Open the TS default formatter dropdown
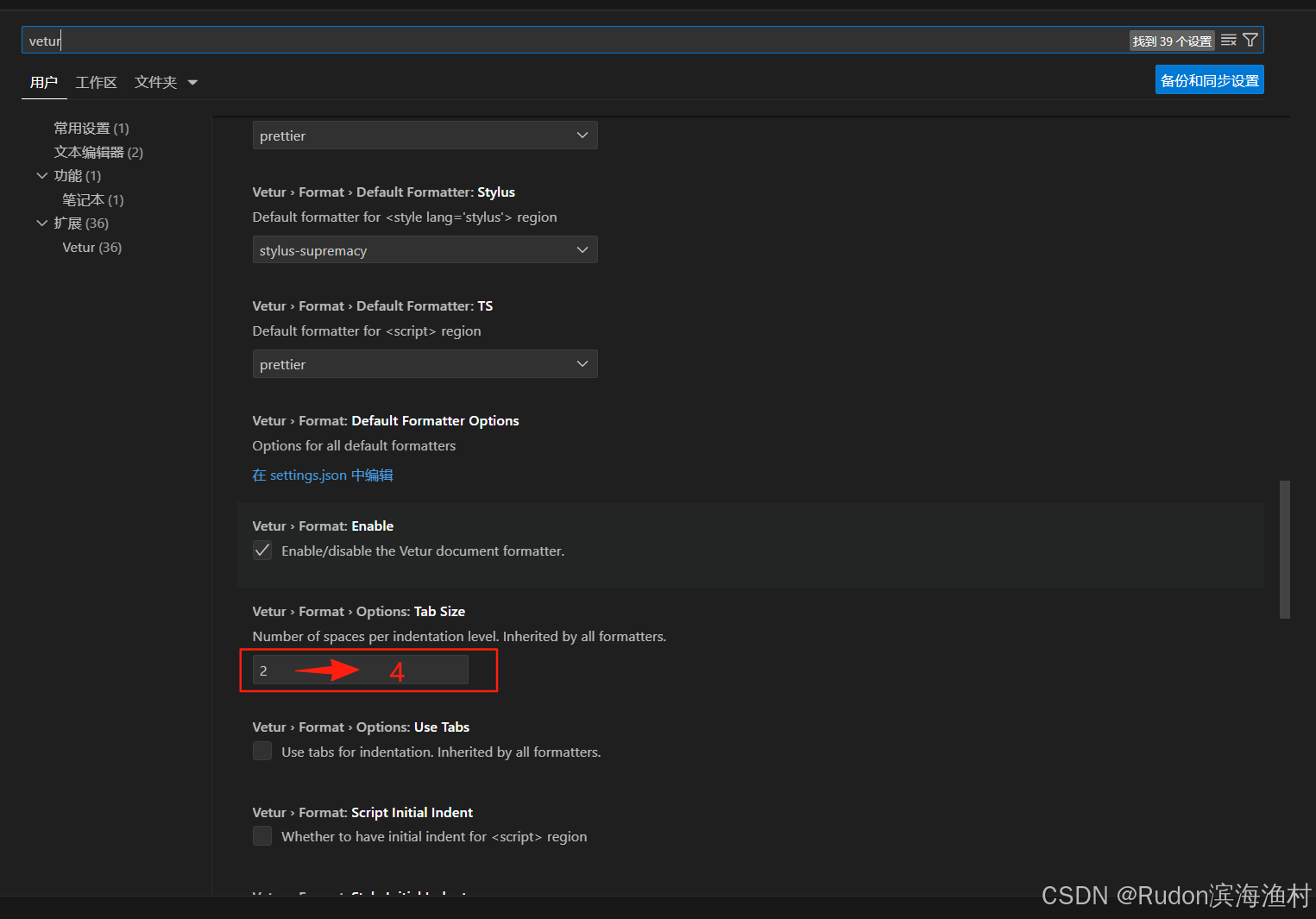 425,364
